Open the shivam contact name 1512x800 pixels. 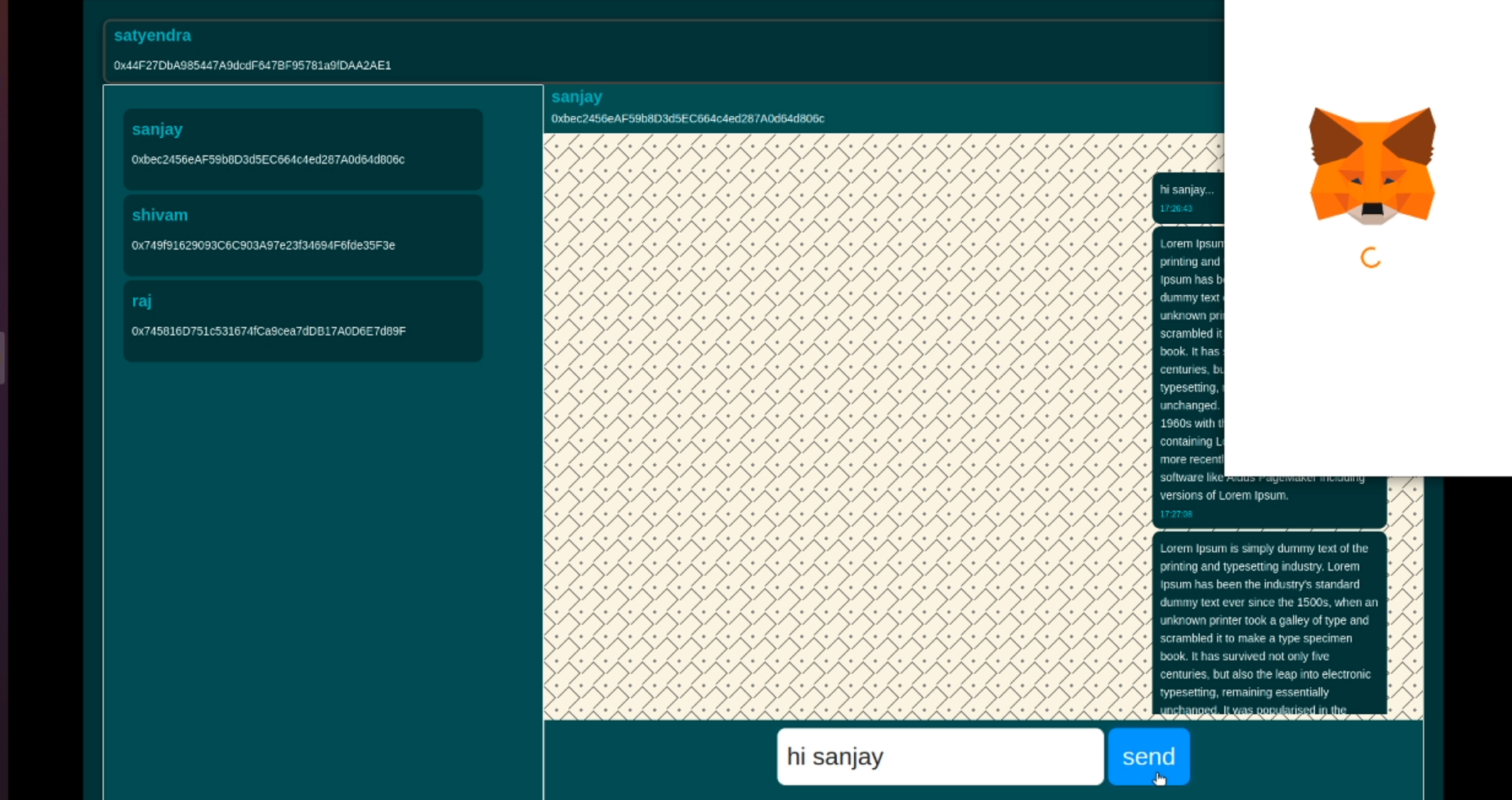click(159, 215)
